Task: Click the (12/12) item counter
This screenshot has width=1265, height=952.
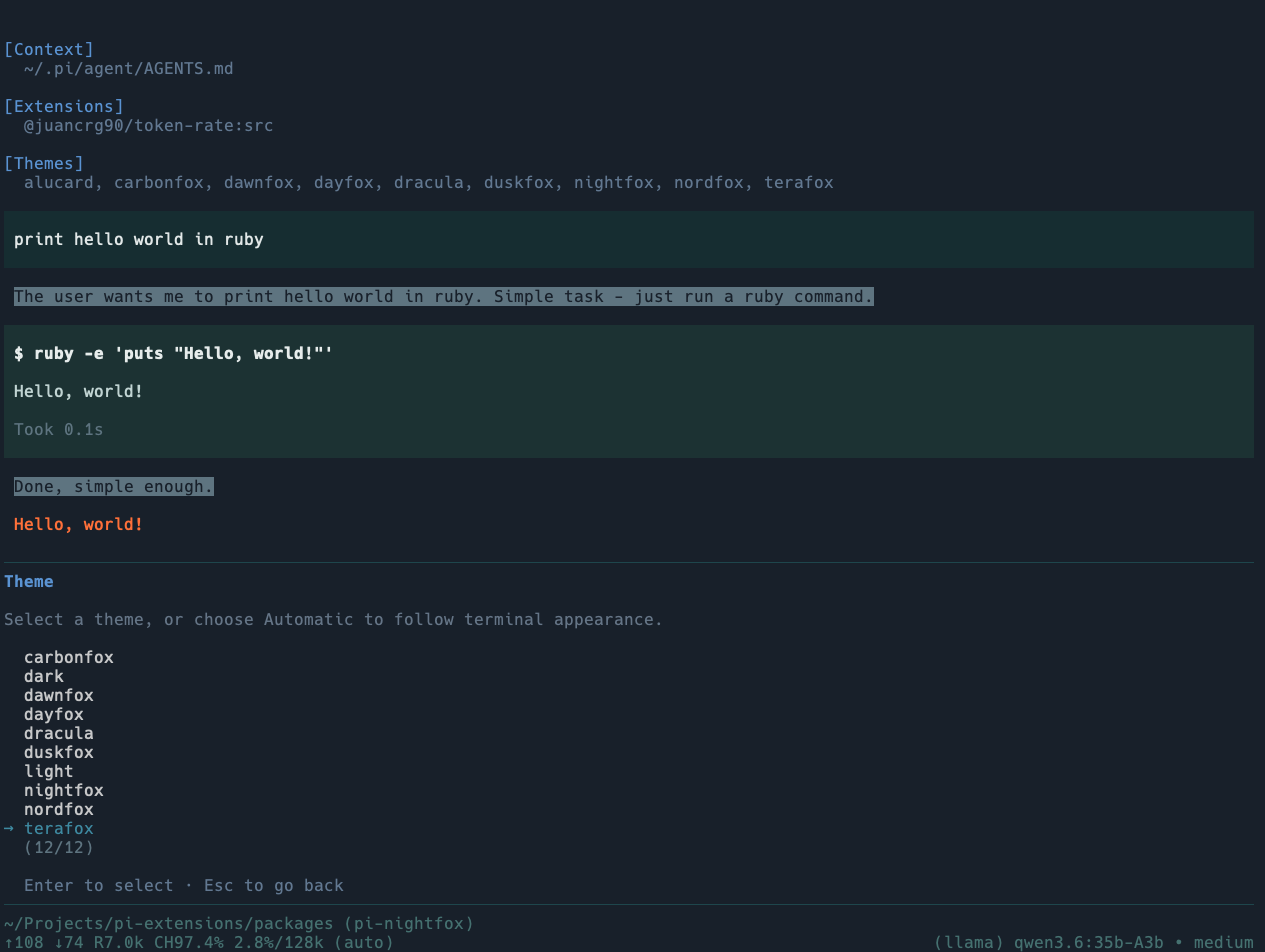Action: click(59, 847)
